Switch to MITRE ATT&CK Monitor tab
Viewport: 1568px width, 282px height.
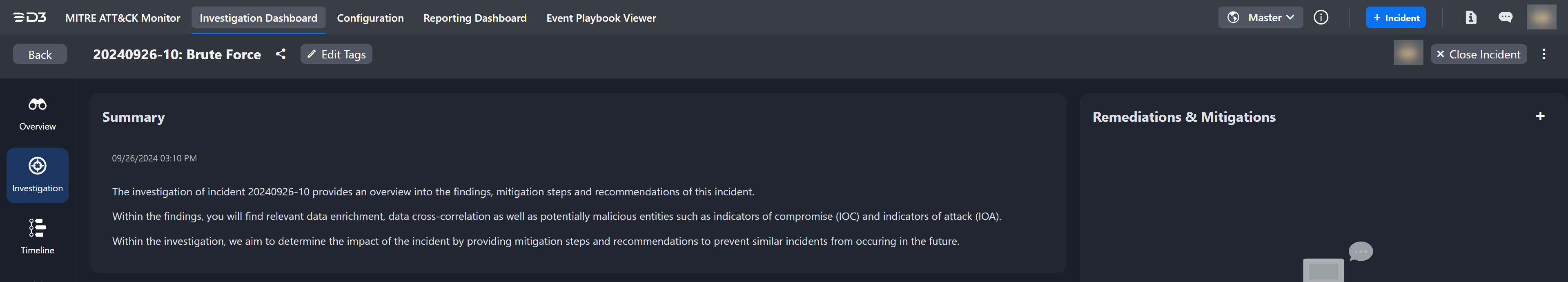[123, 18]
